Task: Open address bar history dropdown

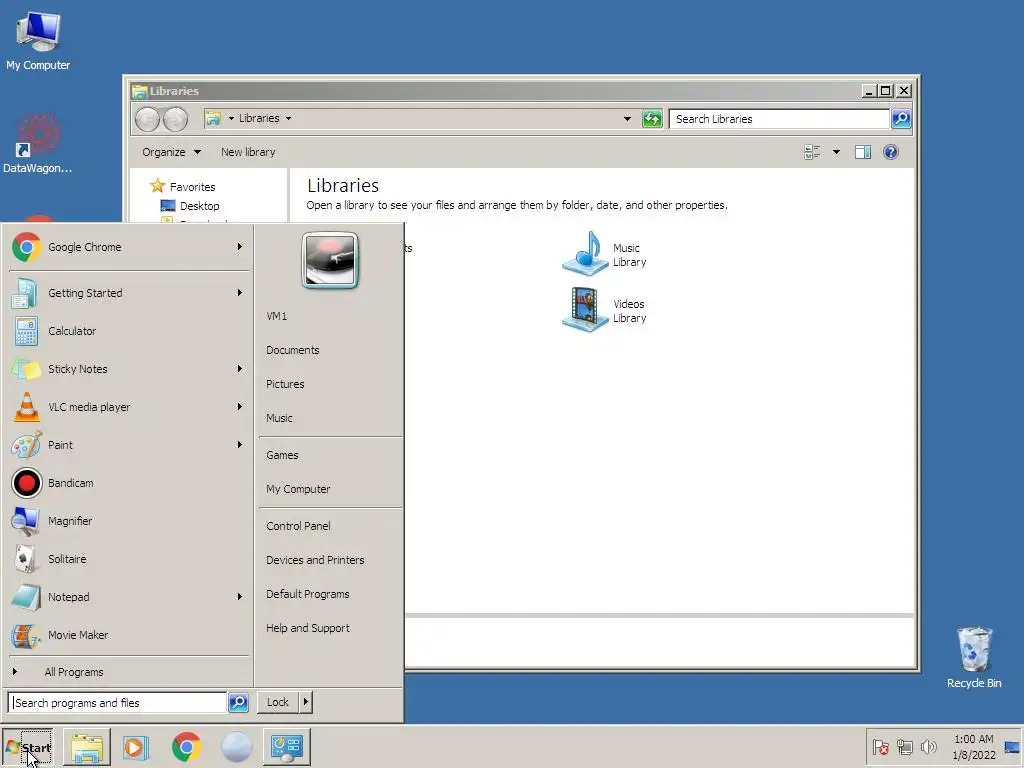Action: coord(627,119)
